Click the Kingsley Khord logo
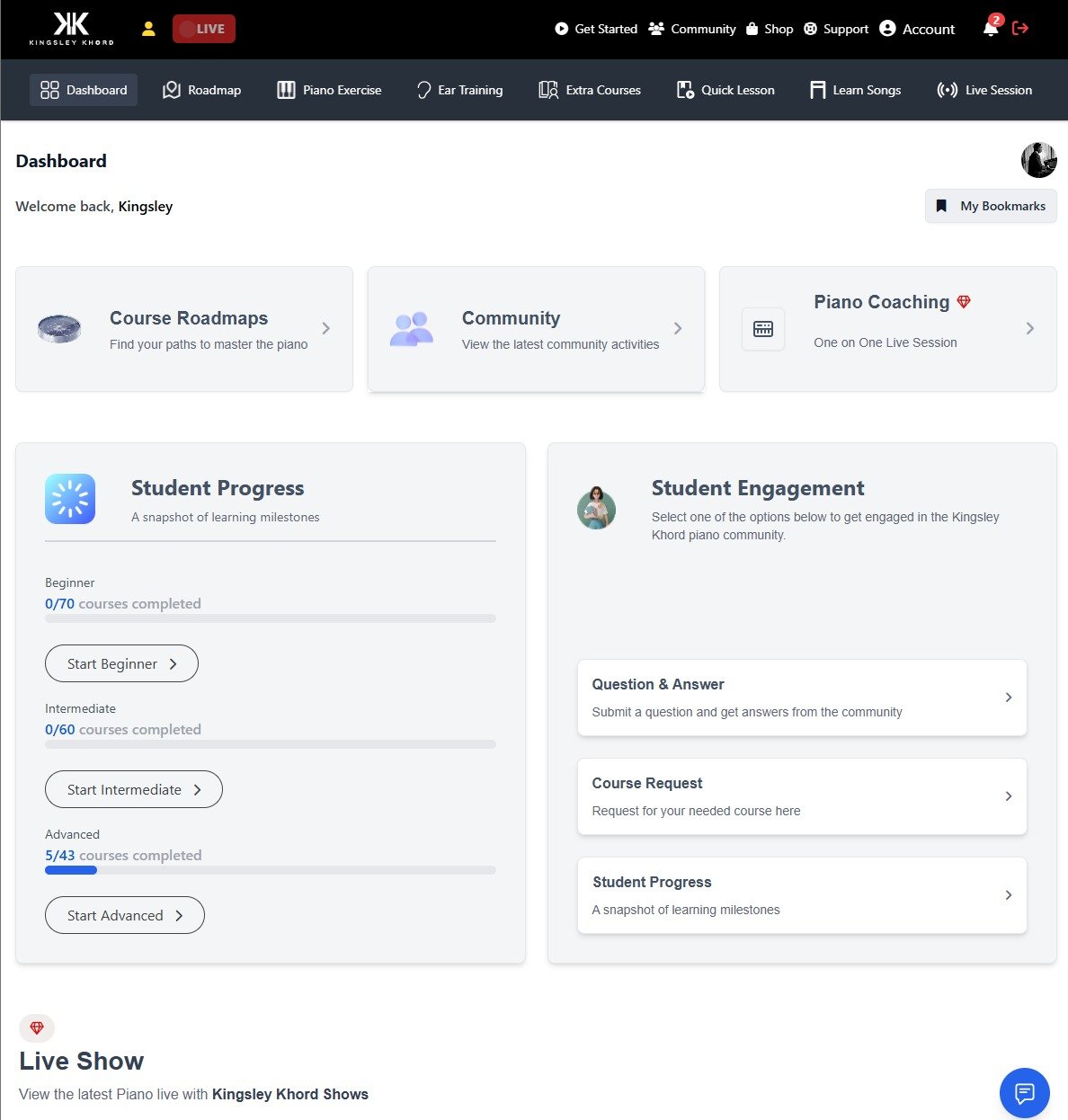Image resolution: width=1068 pixels, height=1120 pixels. pos(71,29)
